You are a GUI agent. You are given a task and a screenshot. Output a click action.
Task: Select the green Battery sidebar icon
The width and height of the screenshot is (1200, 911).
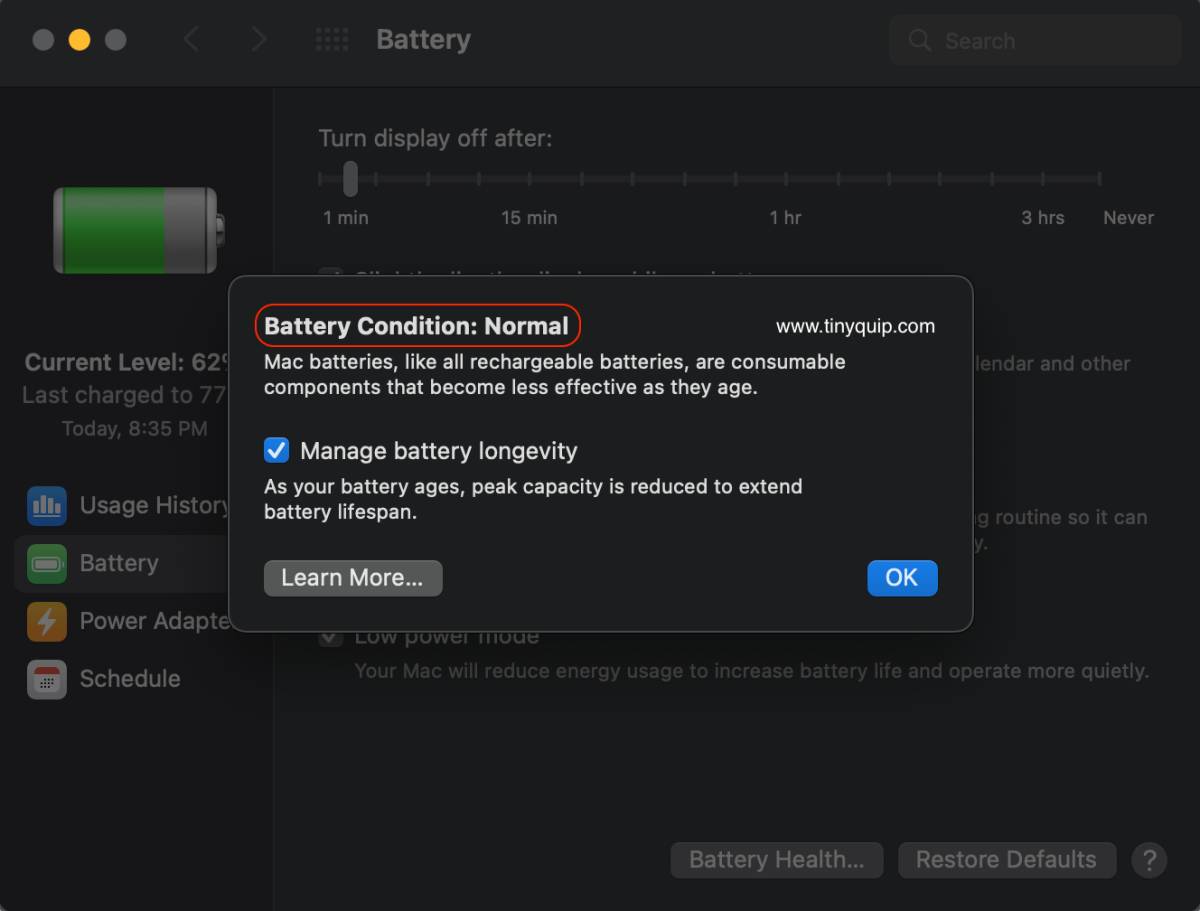(x=47, y=563)
